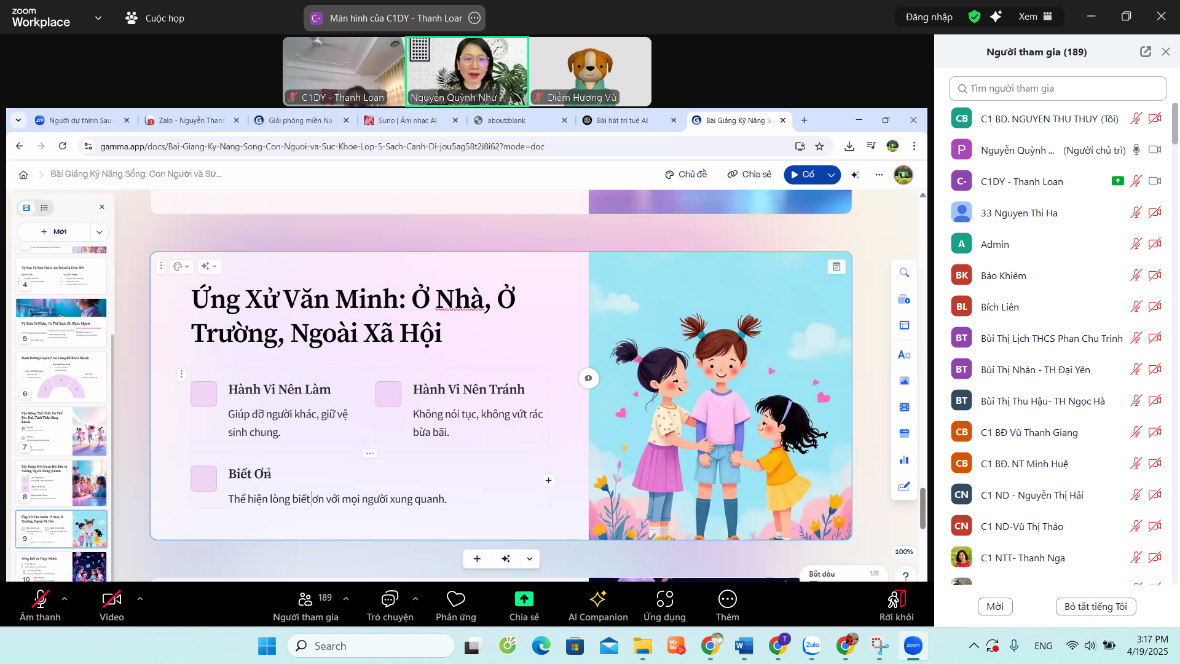The height and width of the screenshot is (664, 1180).
Task: Open the image tool in right toolbar
Action: (904, 381)
